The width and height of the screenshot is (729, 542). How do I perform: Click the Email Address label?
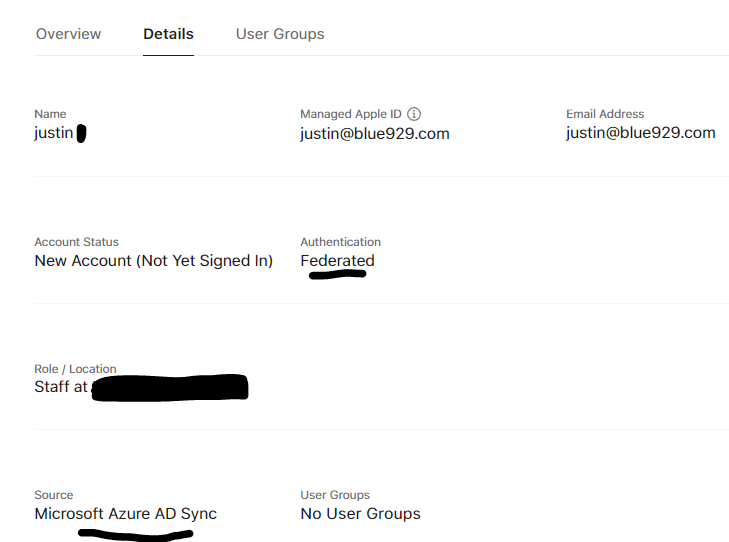[605, 114]
